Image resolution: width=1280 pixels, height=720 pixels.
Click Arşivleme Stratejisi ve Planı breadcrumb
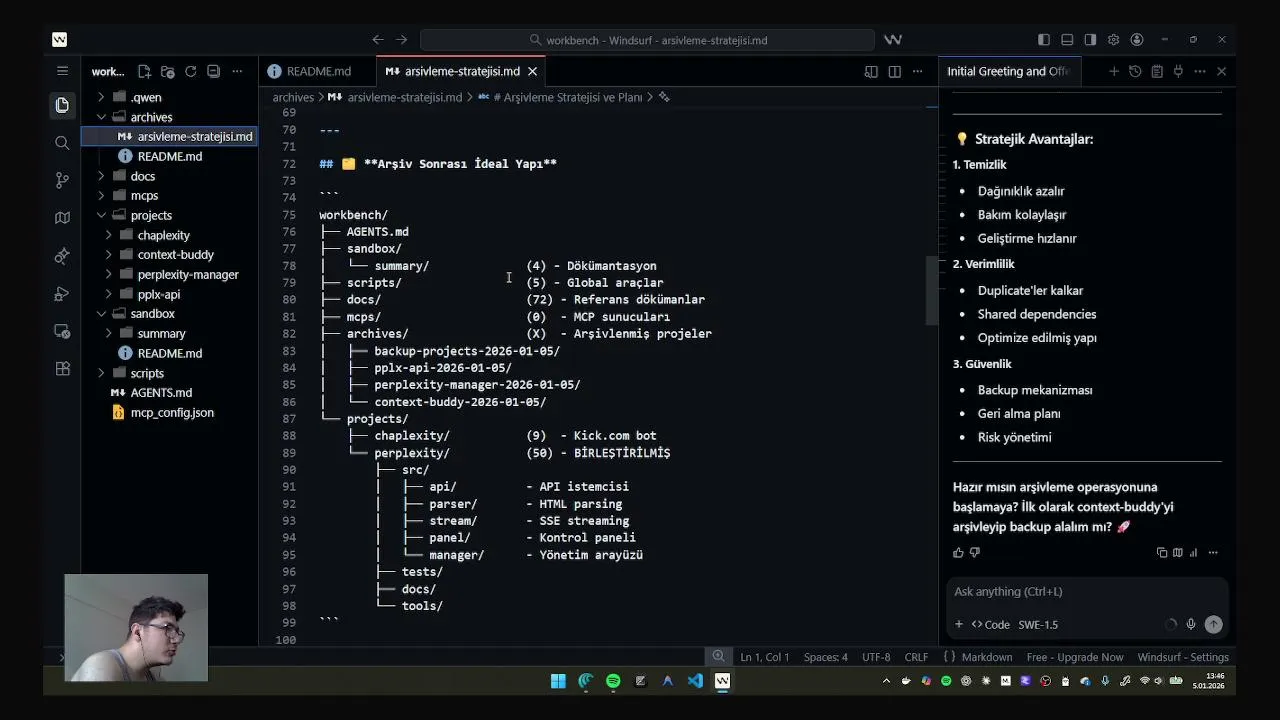pyautogui.click(x=567, y=97)
